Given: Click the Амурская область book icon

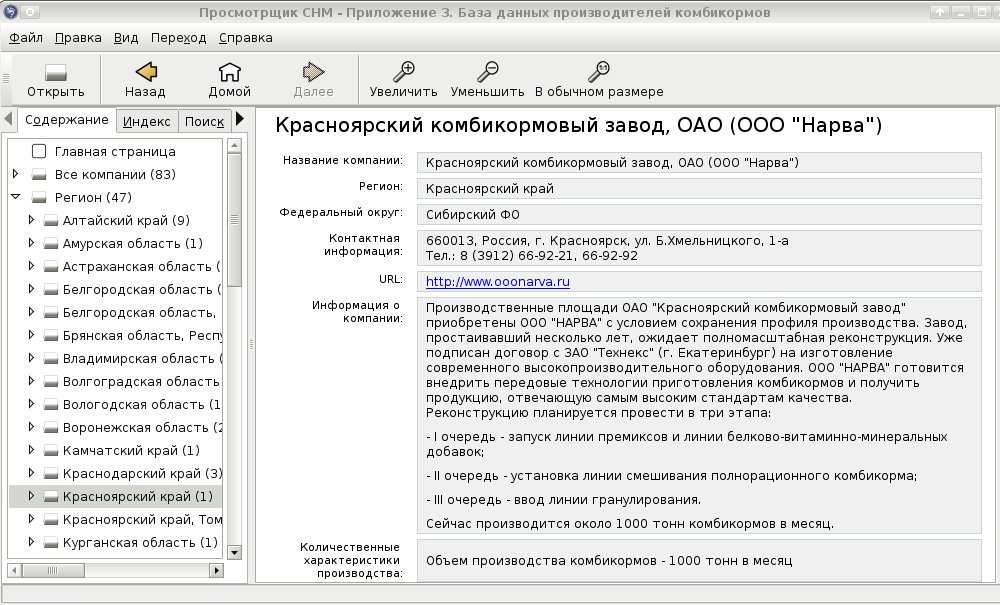Looking at the screenshot, I should tap(51, 244).
